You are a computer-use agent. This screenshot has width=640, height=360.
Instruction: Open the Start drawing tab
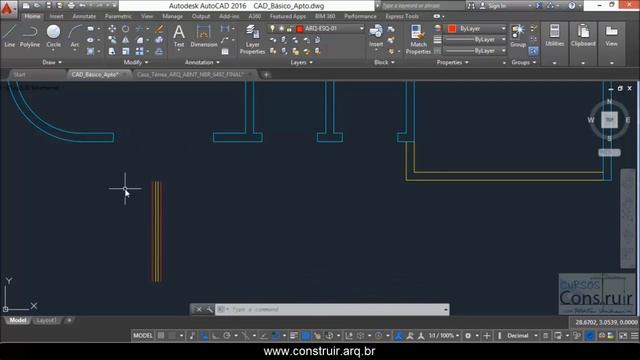(x=20, y=75)
